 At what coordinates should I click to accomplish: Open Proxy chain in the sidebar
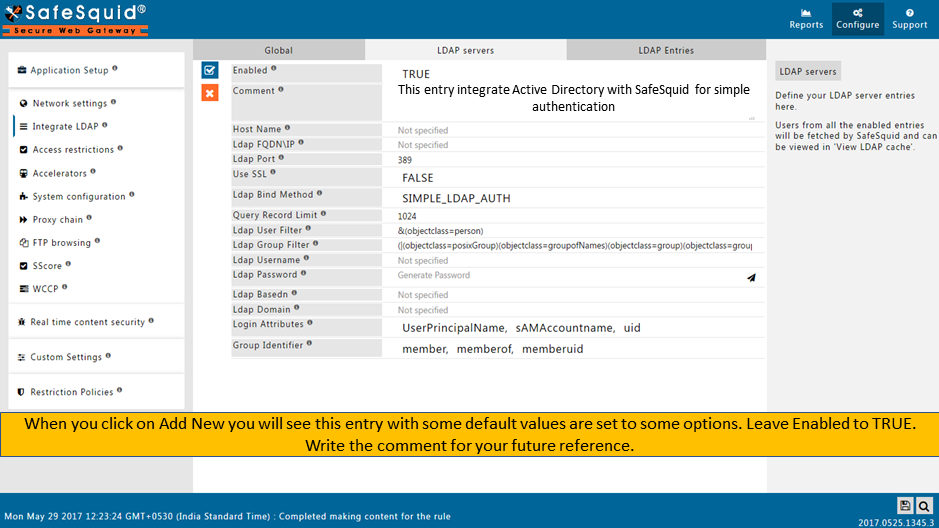(x=60, y=220)
